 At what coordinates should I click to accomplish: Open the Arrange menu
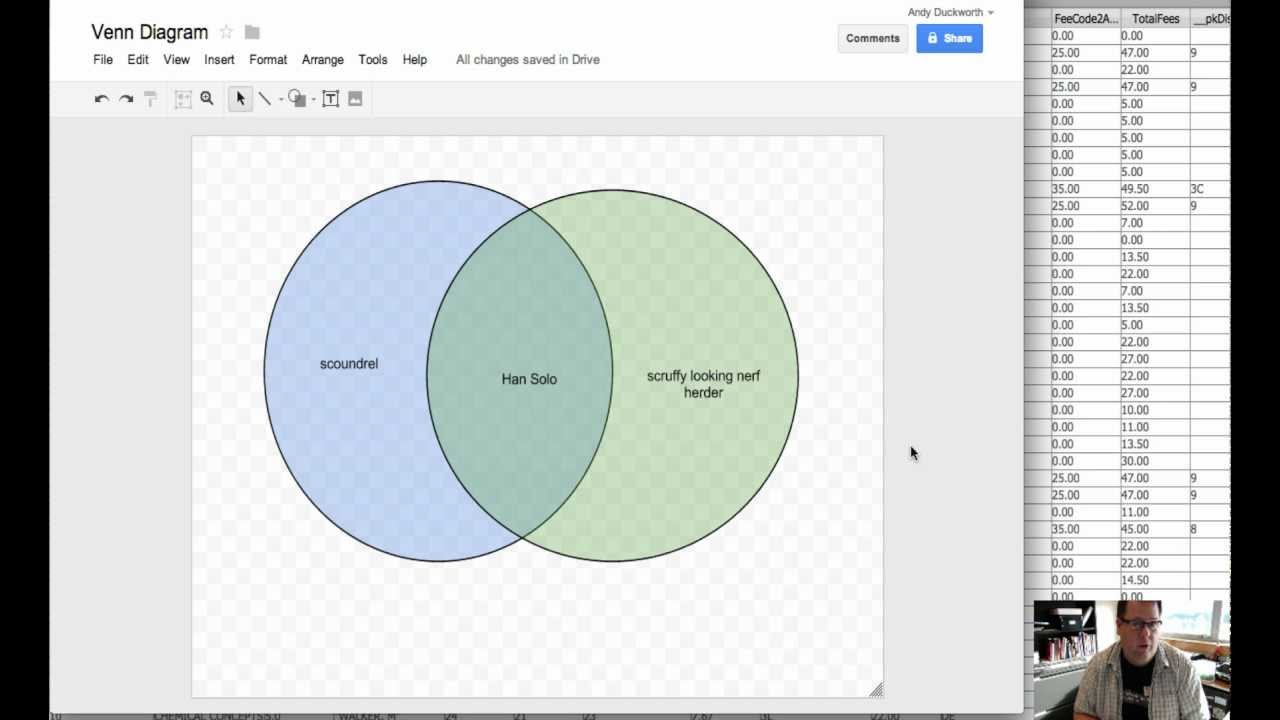pos(322,60)
